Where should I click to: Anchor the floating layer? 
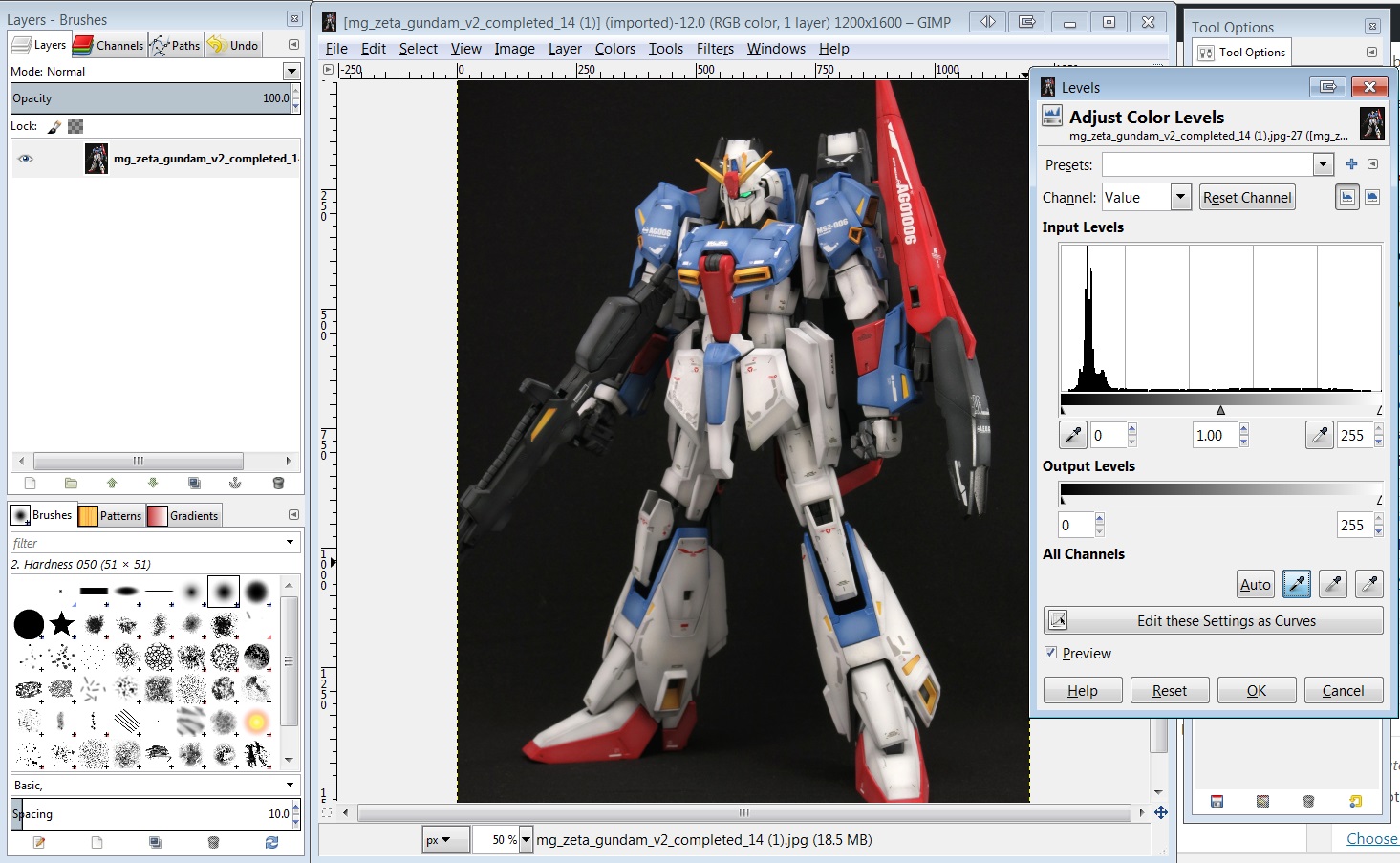click(235, 483)
